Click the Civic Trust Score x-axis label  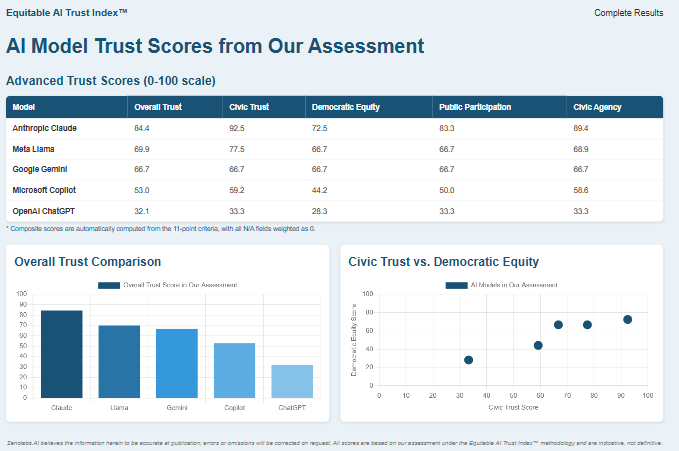(x=513, y=407)
